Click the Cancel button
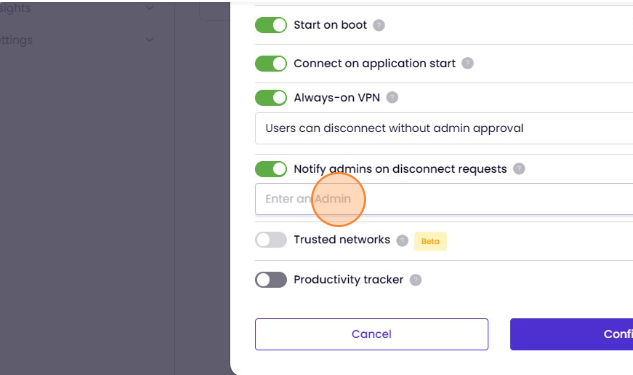The height and width of the screenshot is (375, 633). [372, 334]
